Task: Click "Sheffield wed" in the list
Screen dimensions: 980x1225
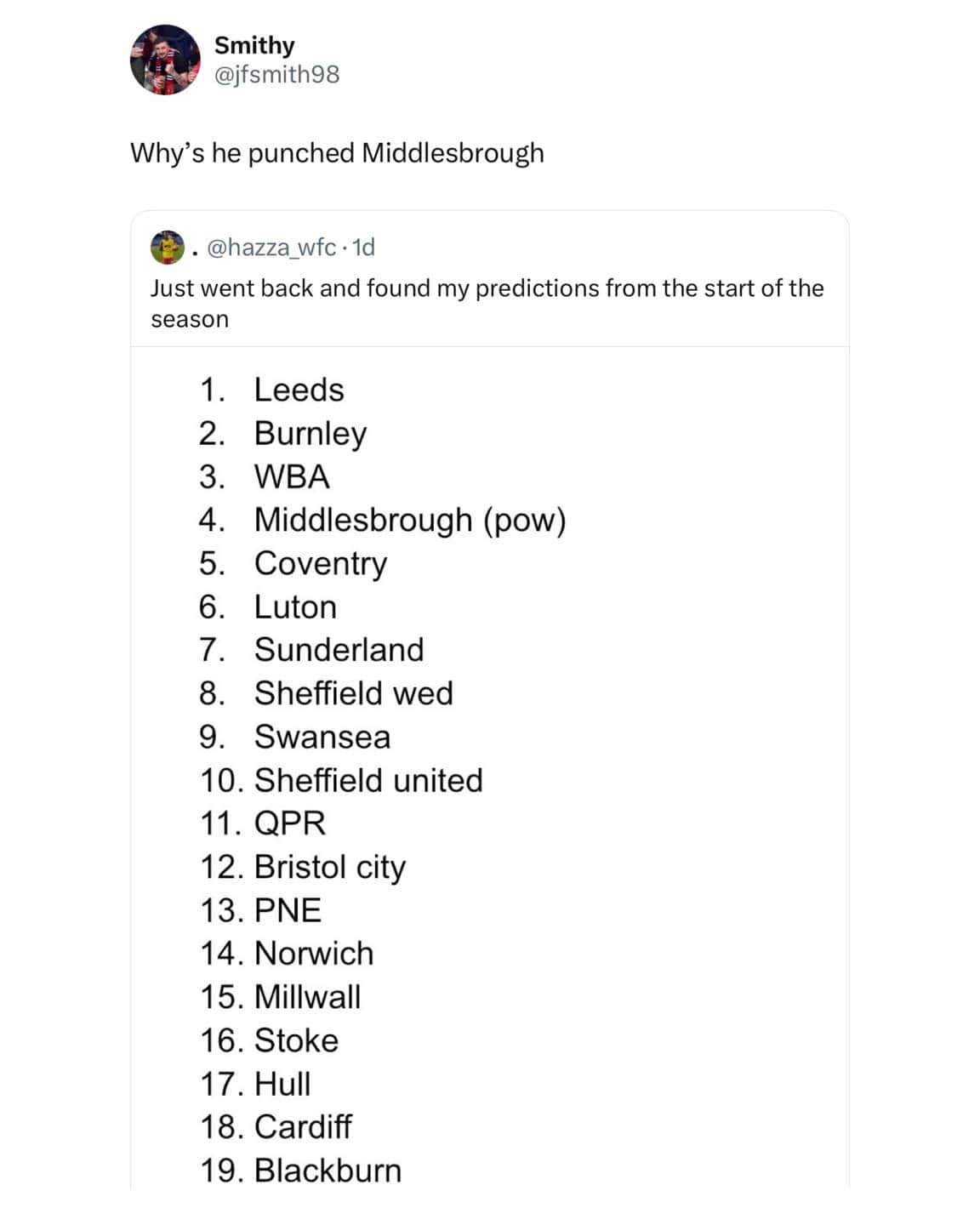Action: pyautogui.click(x=353, y=693)
